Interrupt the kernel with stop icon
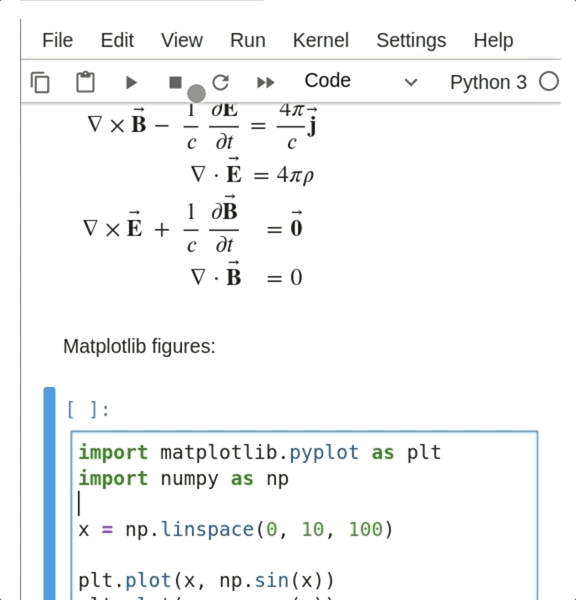The width and height of the screenshot is (576, 600). coord(175,82)
